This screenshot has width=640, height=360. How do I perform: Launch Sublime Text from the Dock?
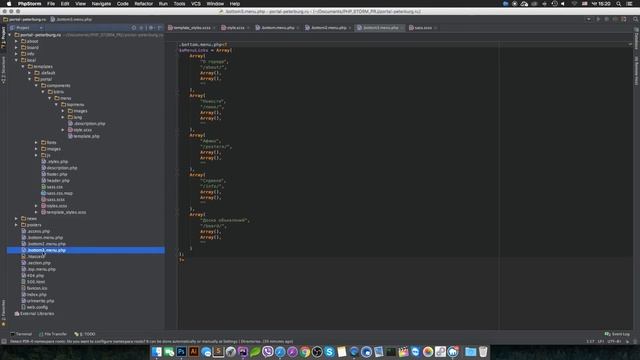[x=218, y=352]
